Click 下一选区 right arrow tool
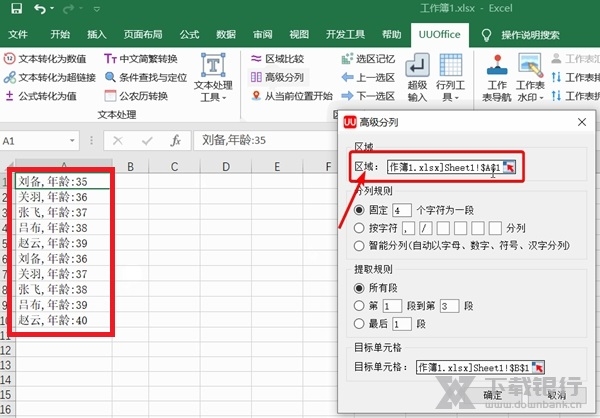 [x=368, y=96]
